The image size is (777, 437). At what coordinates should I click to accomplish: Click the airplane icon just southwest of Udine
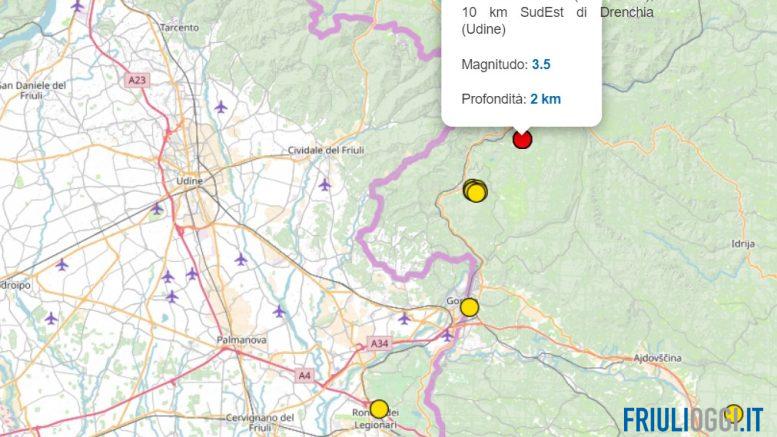tap(157, 208)
